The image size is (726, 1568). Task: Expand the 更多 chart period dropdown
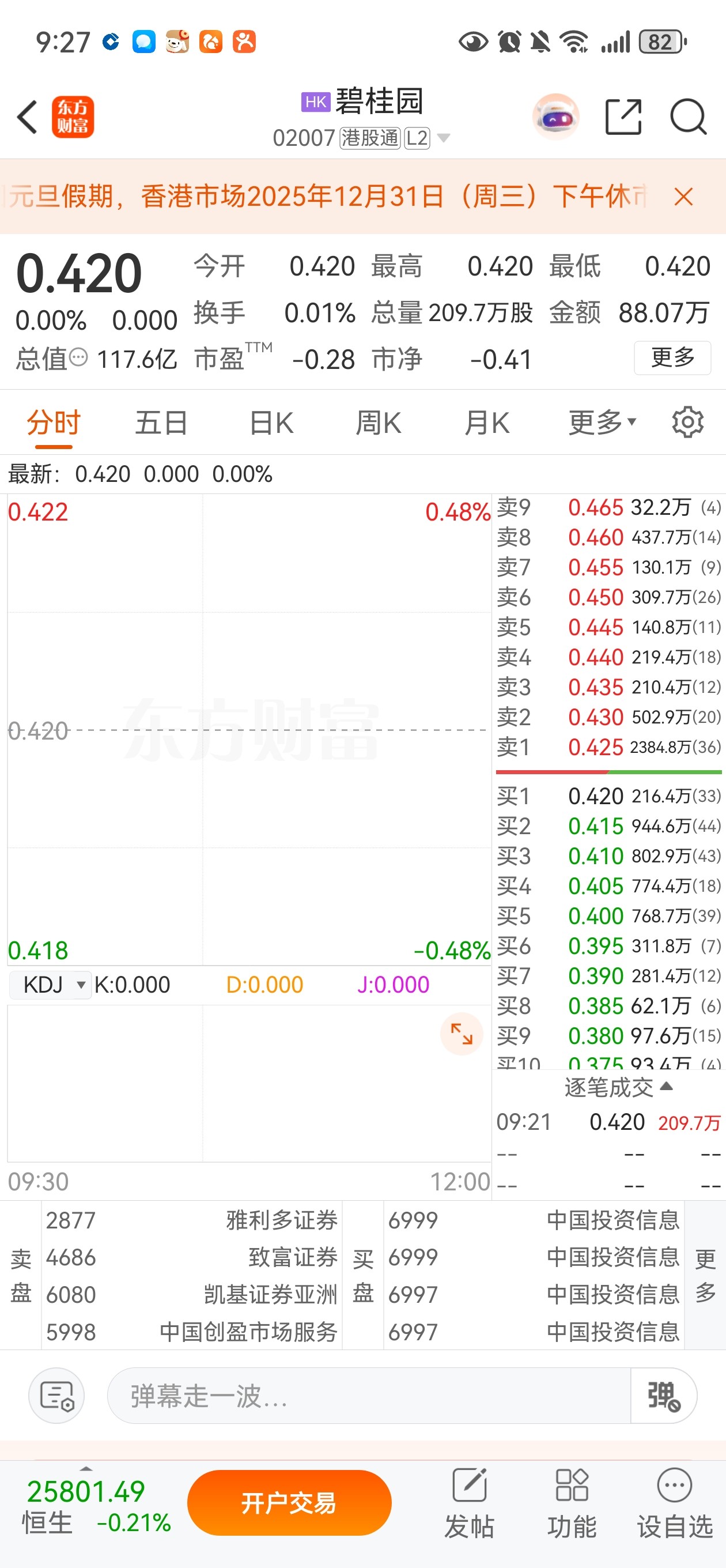[603, 422]
